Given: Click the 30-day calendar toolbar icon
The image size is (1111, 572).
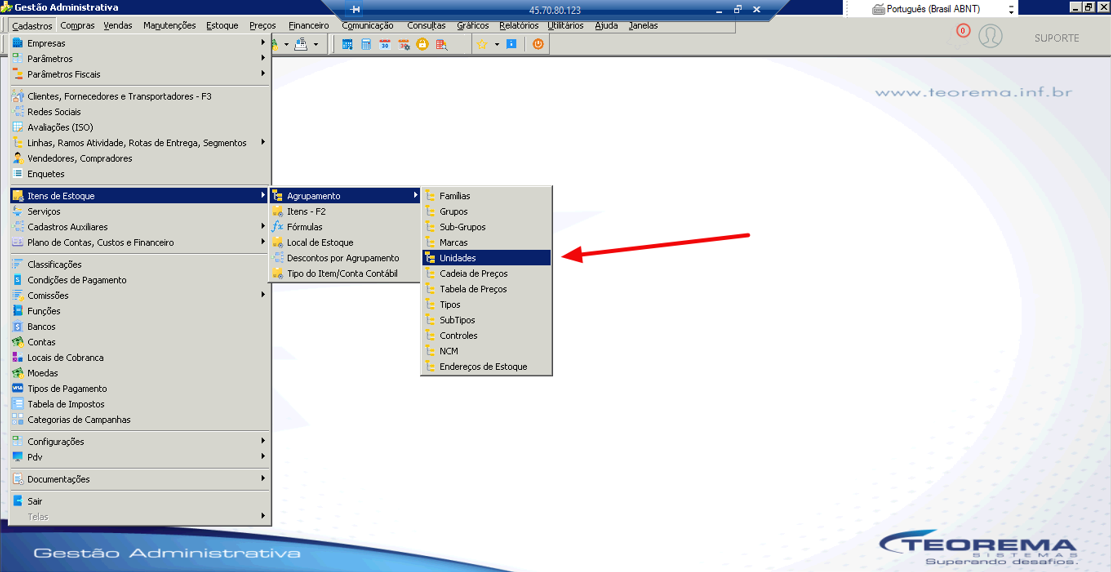Looking at the screenshot, I should pos(385,44).
